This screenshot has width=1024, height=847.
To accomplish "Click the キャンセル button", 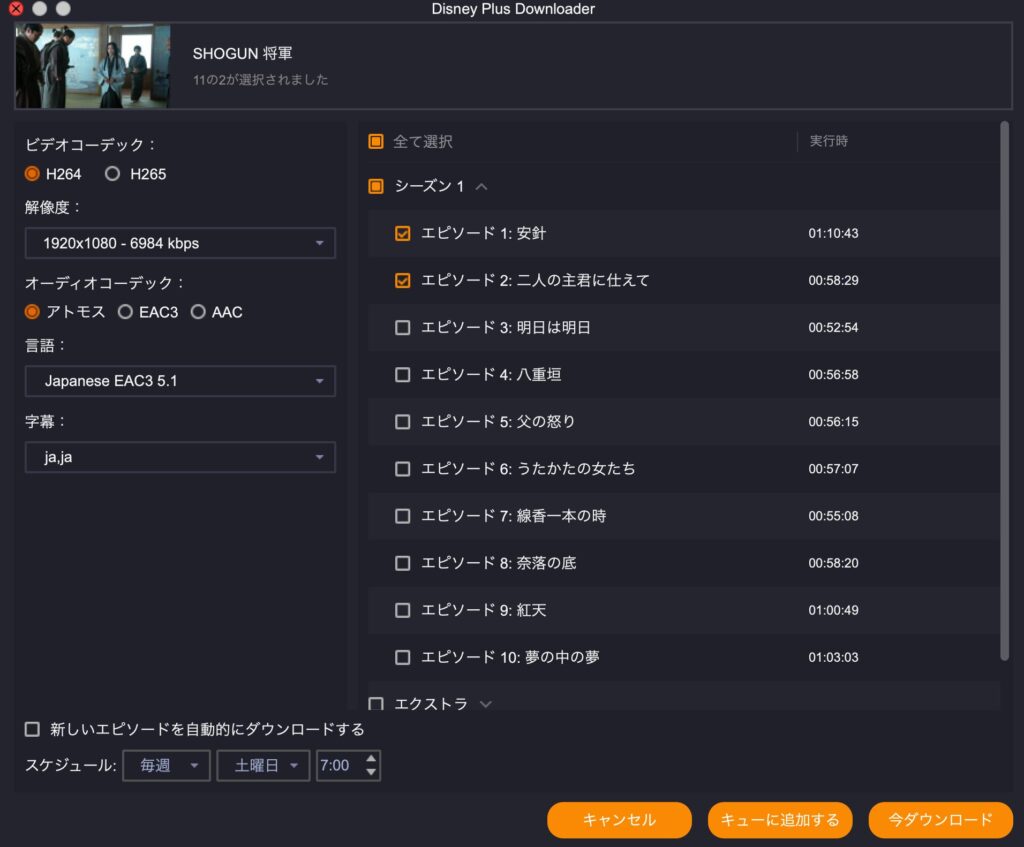I will (619, 820).
